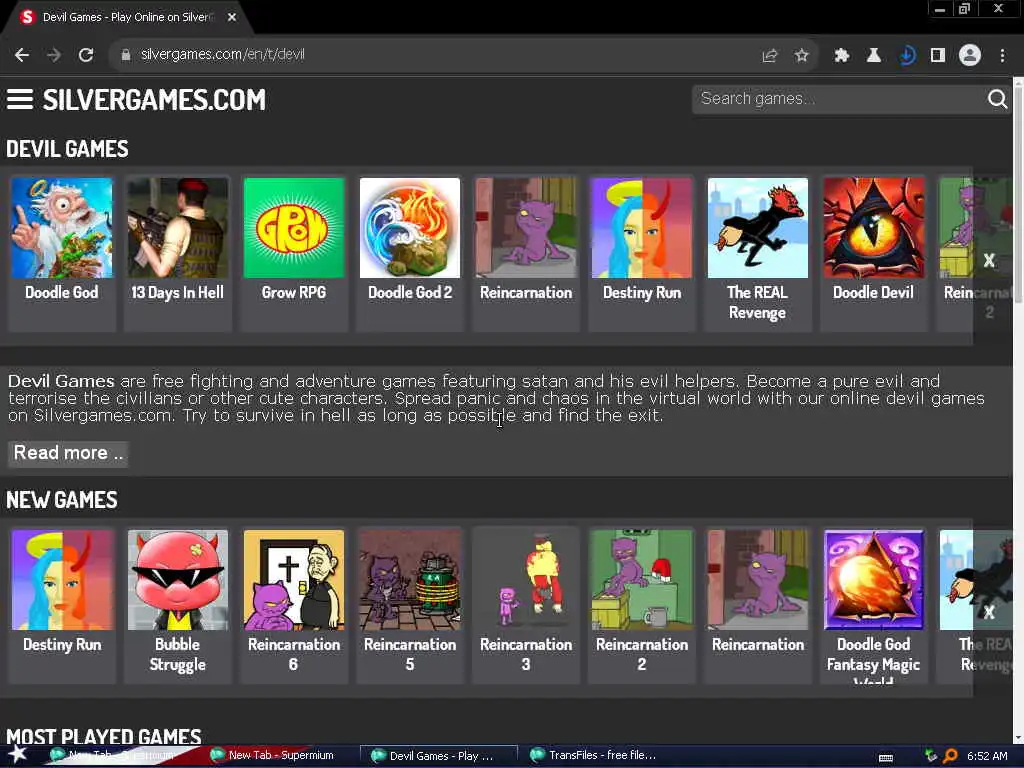Open Bubble Struggle game thumbnail

[178, 580]
